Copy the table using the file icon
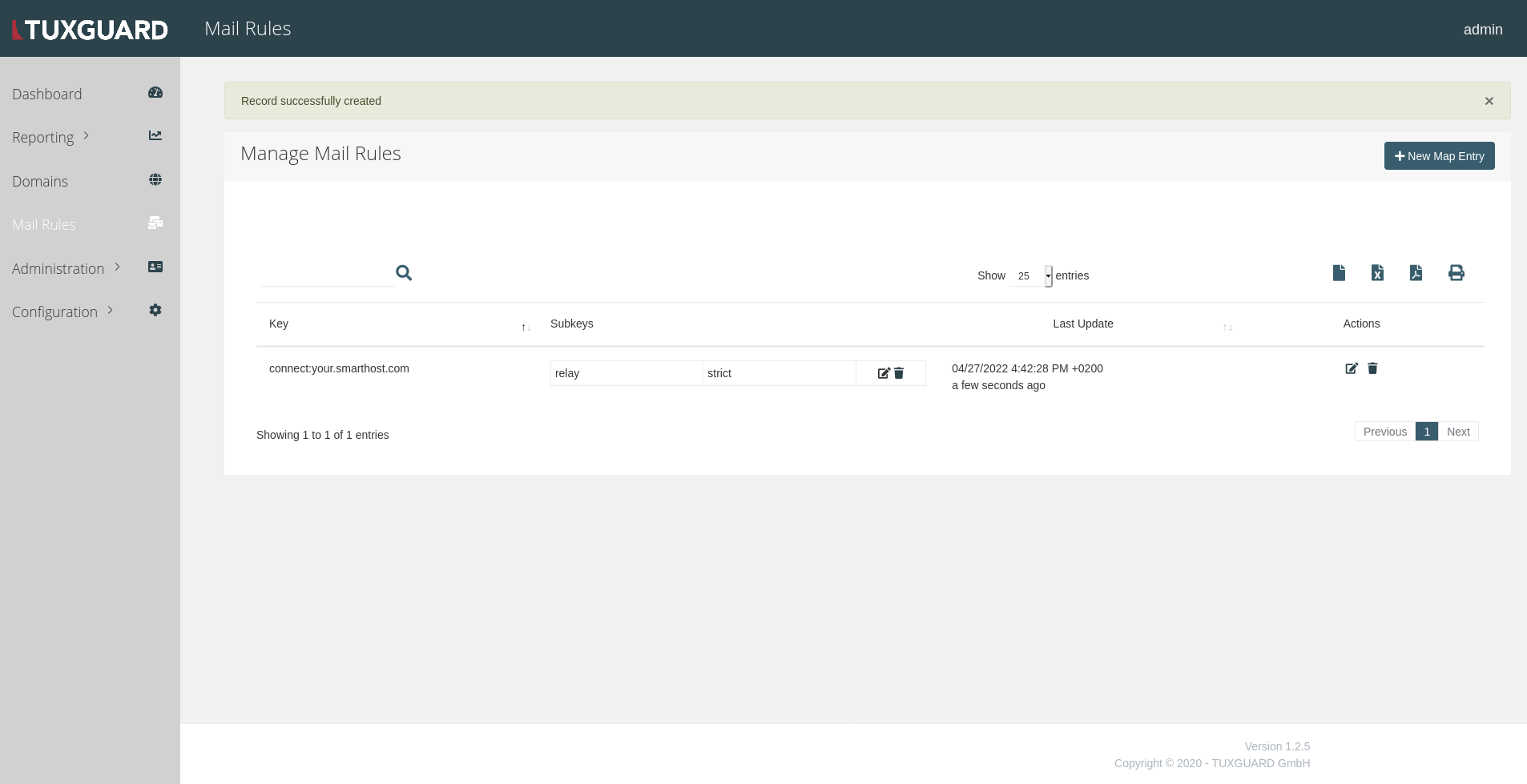The width and height of the screenshot is (1527, 784). coord(1338,273)
